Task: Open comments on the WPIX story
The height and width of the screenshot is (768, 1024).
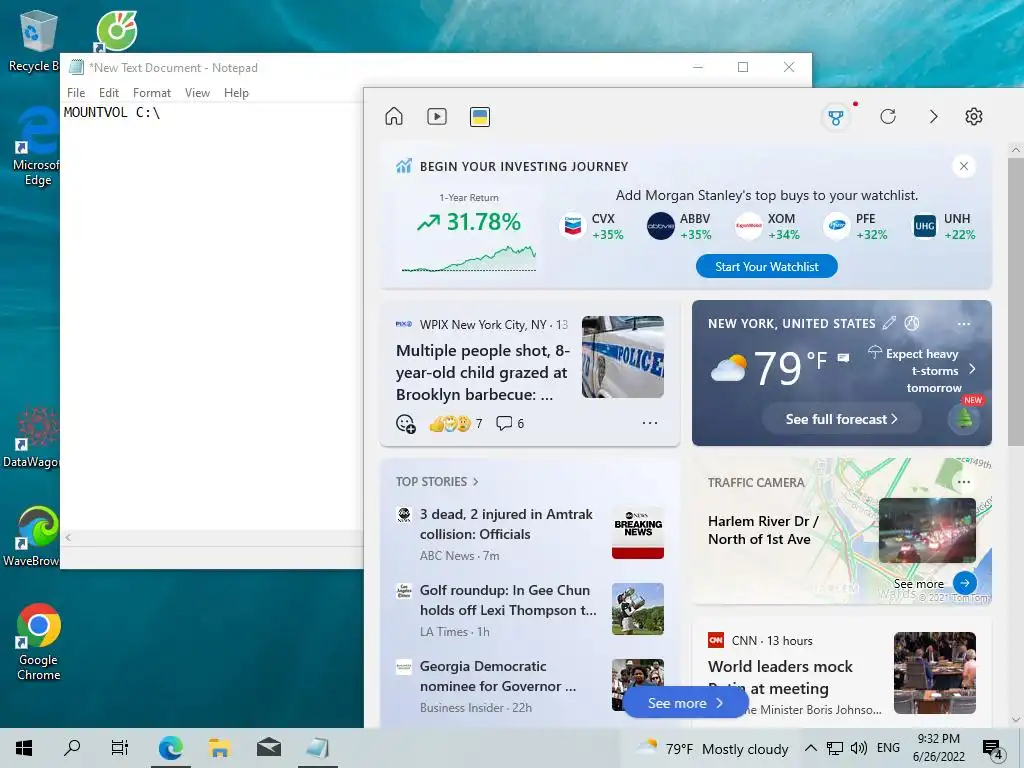Action: click(510, 423)
